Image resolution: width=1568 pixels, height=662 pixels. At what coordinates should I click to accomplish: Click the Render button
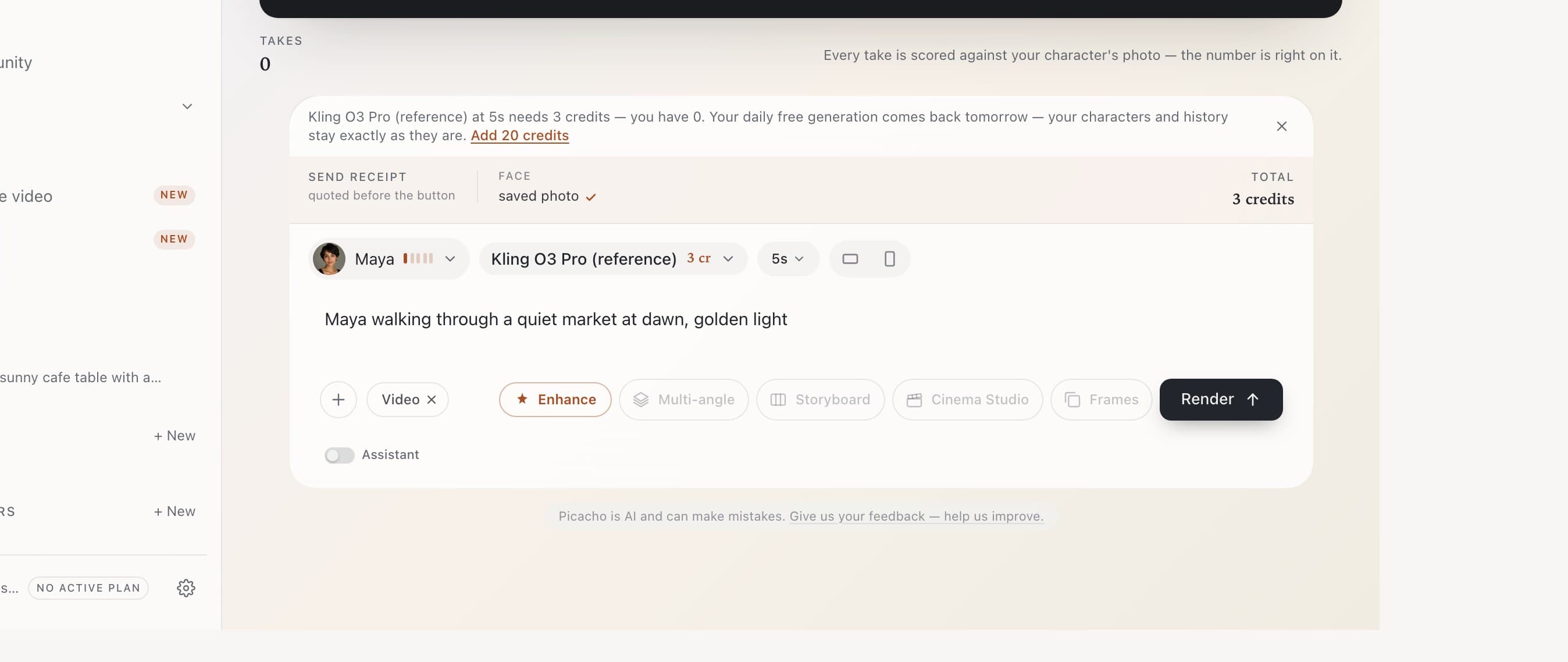point(1220,400)
